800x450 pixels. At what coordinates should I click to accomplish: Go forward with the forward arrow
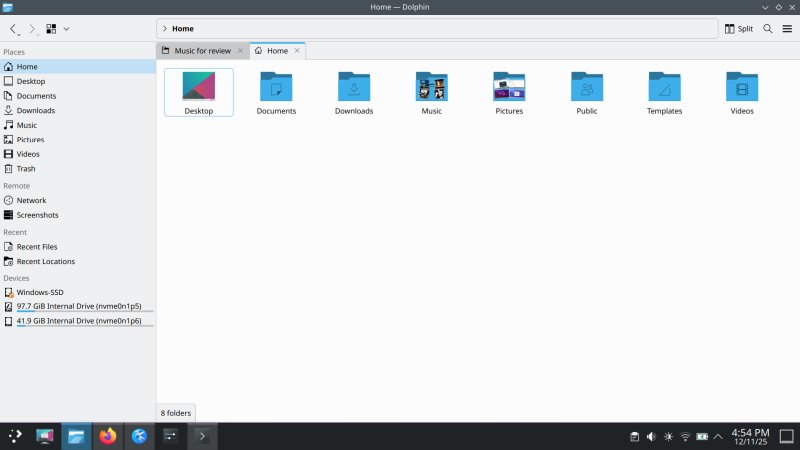tap(32, 29)
